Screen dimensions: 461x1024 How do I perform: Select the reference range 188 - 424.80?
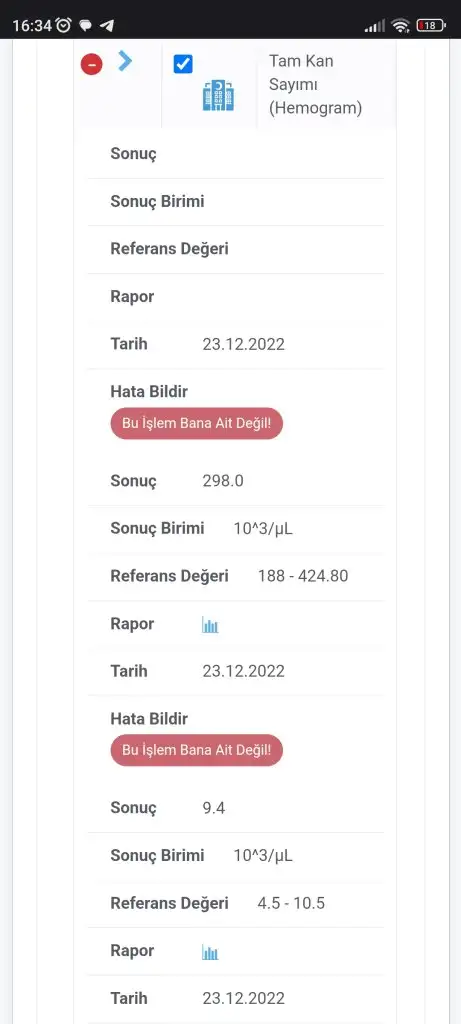pos(303,576)
